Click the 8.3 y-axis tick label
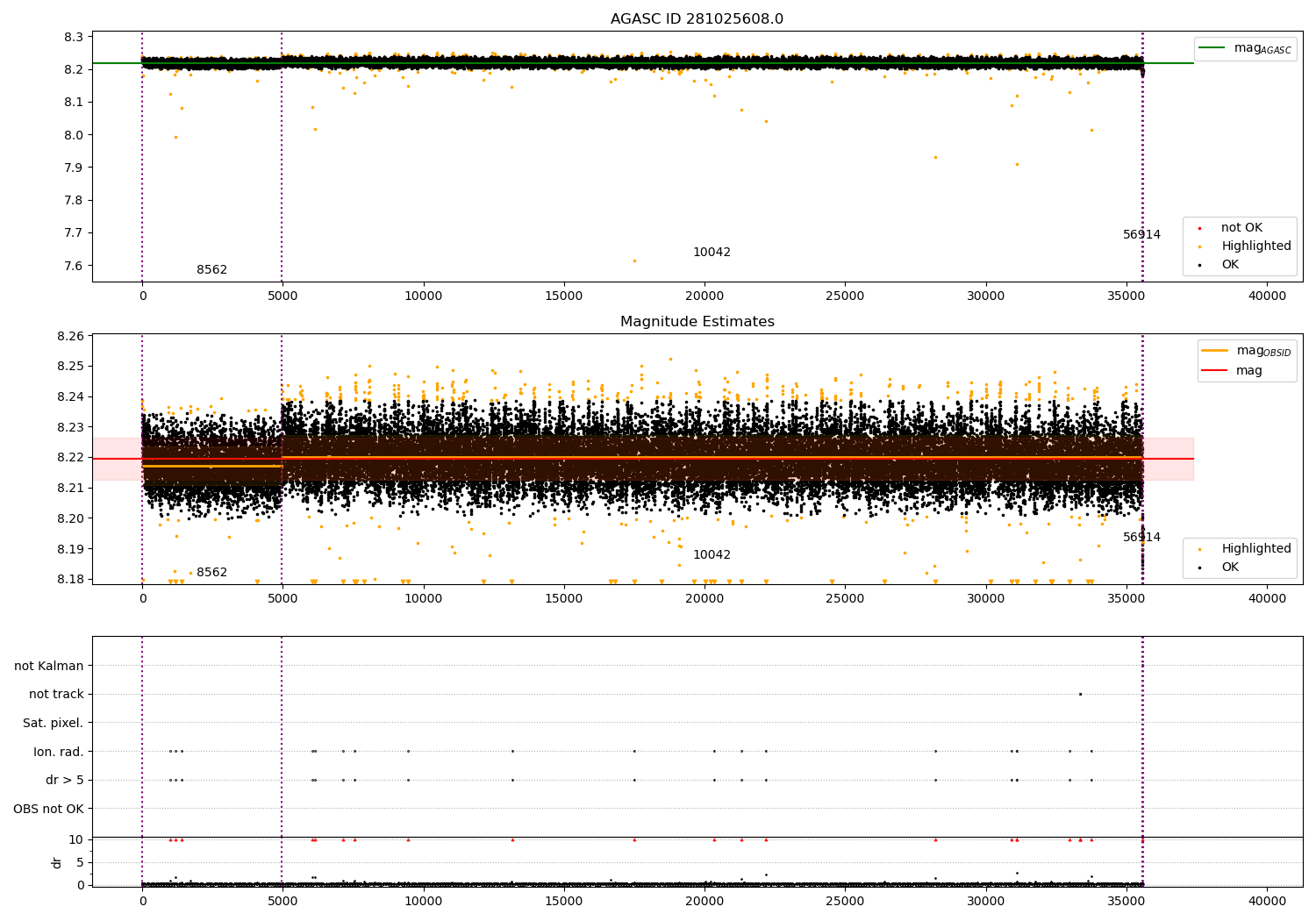Screen dimensions: 1316x921 coord(75,37)
